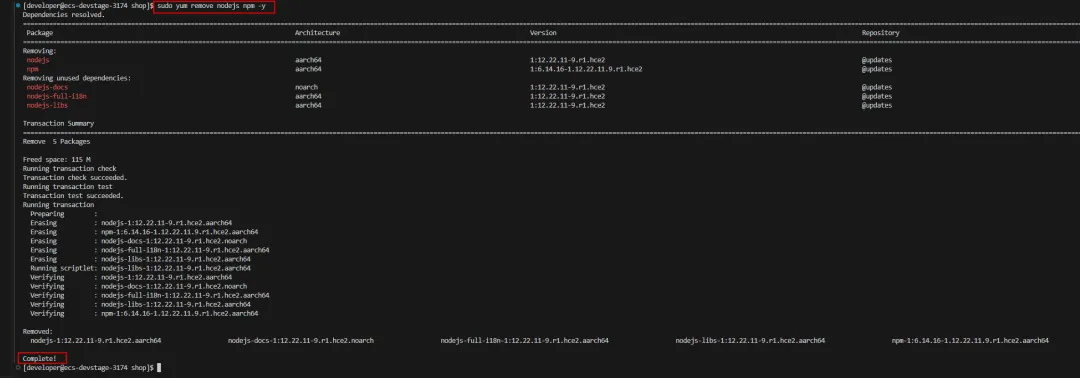The width and height of the screenshot is (1080, 378).
Task: Click the 'Transaction check succeeded.' line
Action: tap(75, 178)
